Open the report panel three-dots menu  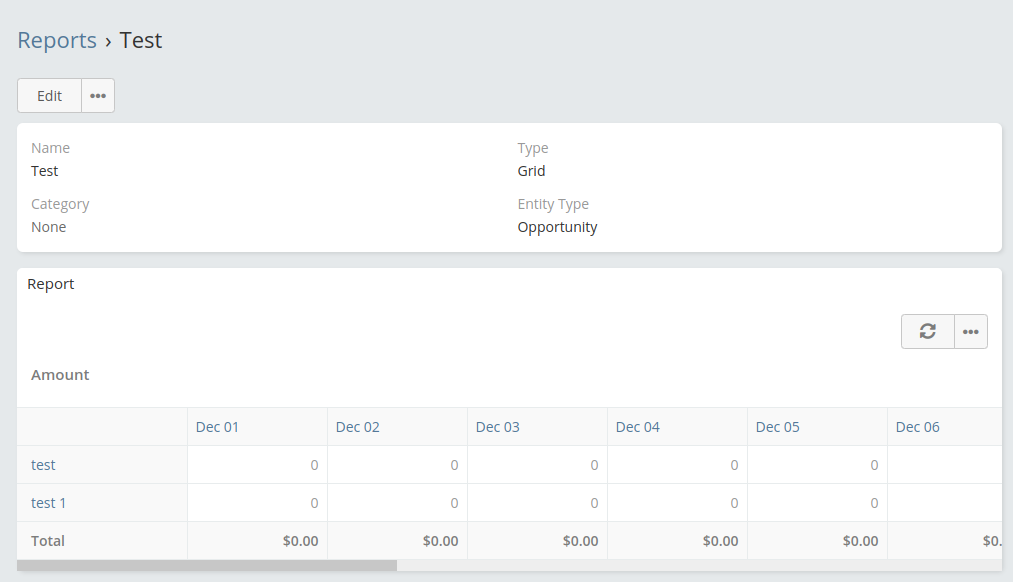970,331
